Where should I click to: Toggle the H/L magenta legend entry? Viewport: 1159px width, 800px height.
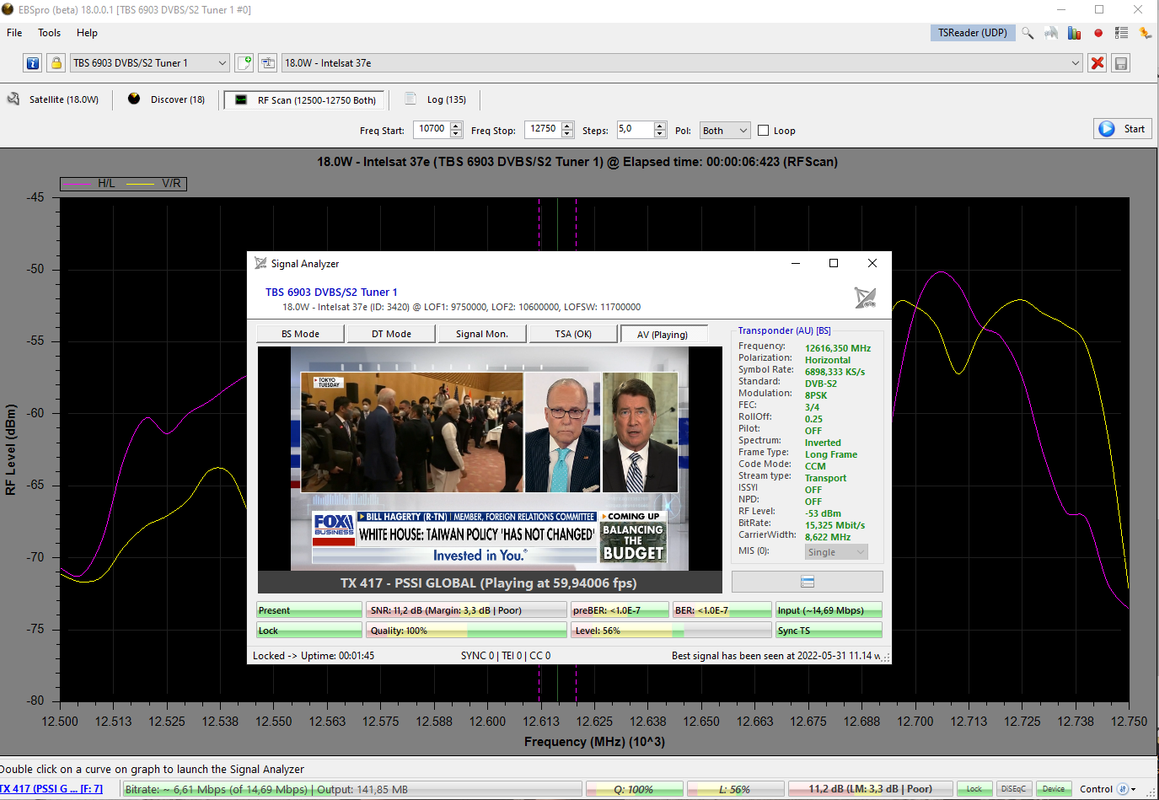coord(89,183)
